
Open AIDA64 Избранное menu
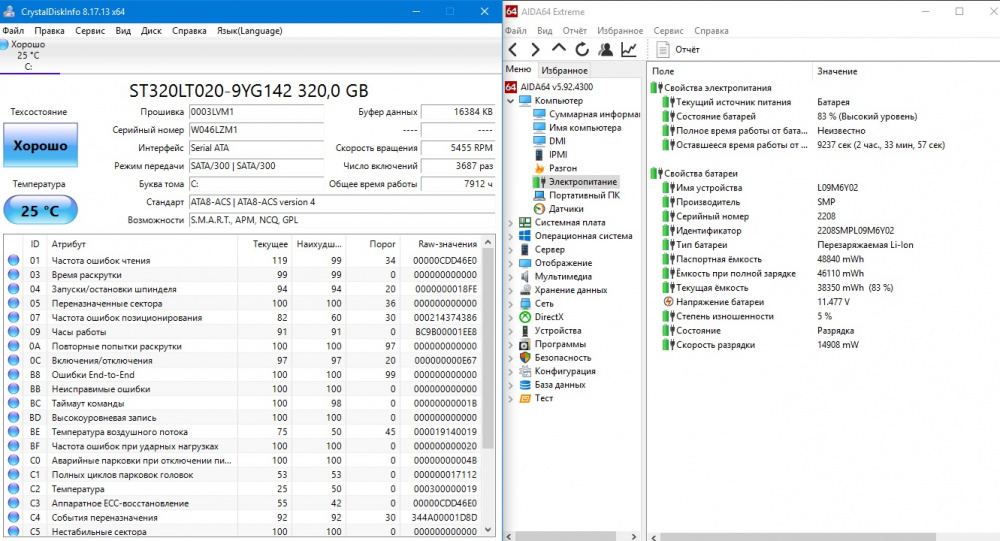[x=620, y=31]
